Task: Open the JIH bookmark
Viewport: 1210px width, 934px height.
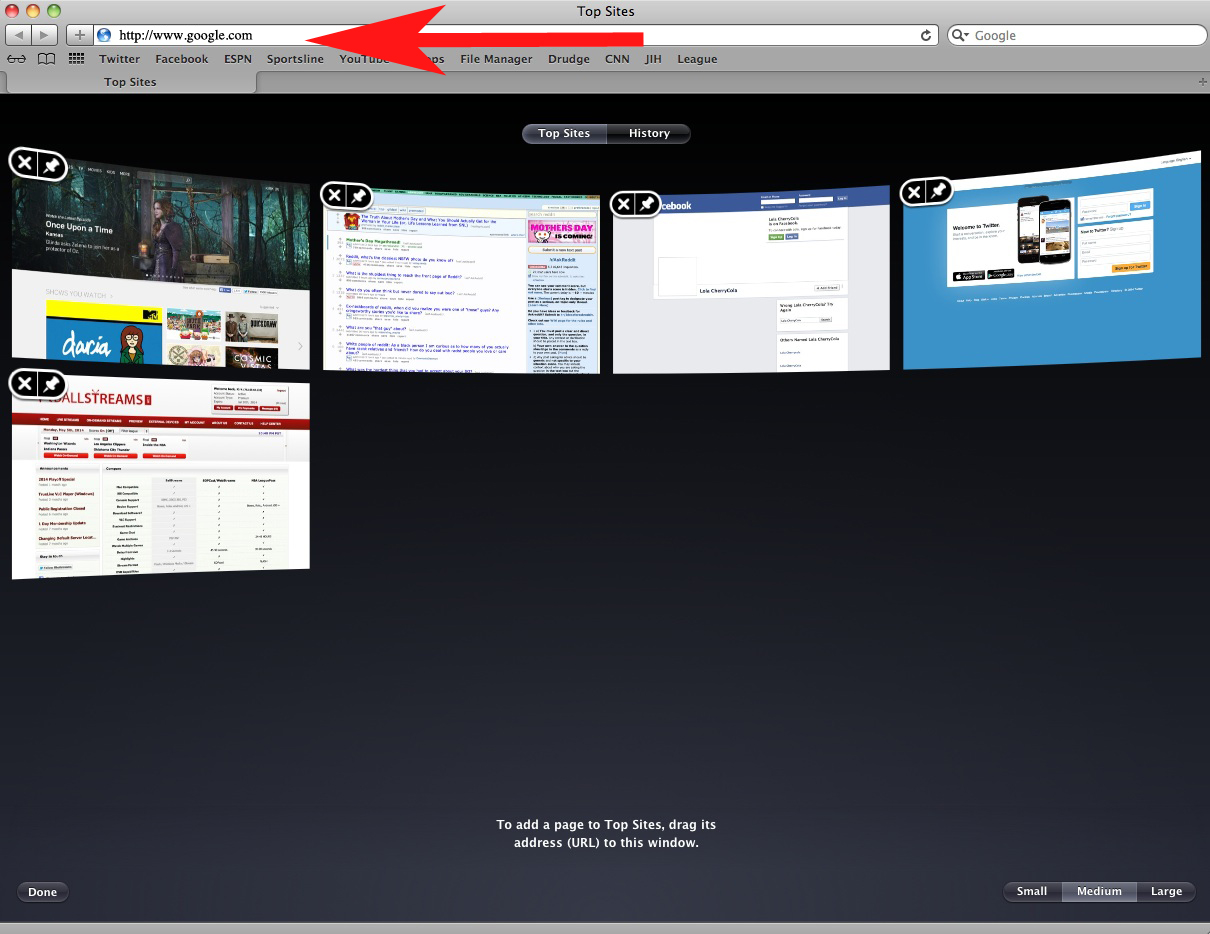Action: (654, 59)
